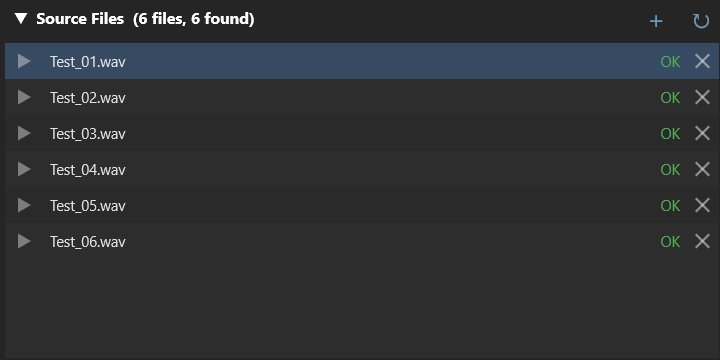The height and width of the screenshot is (360, 720).
Task: Select the Test_06.wav file name
Action: [x=88, y=242]
